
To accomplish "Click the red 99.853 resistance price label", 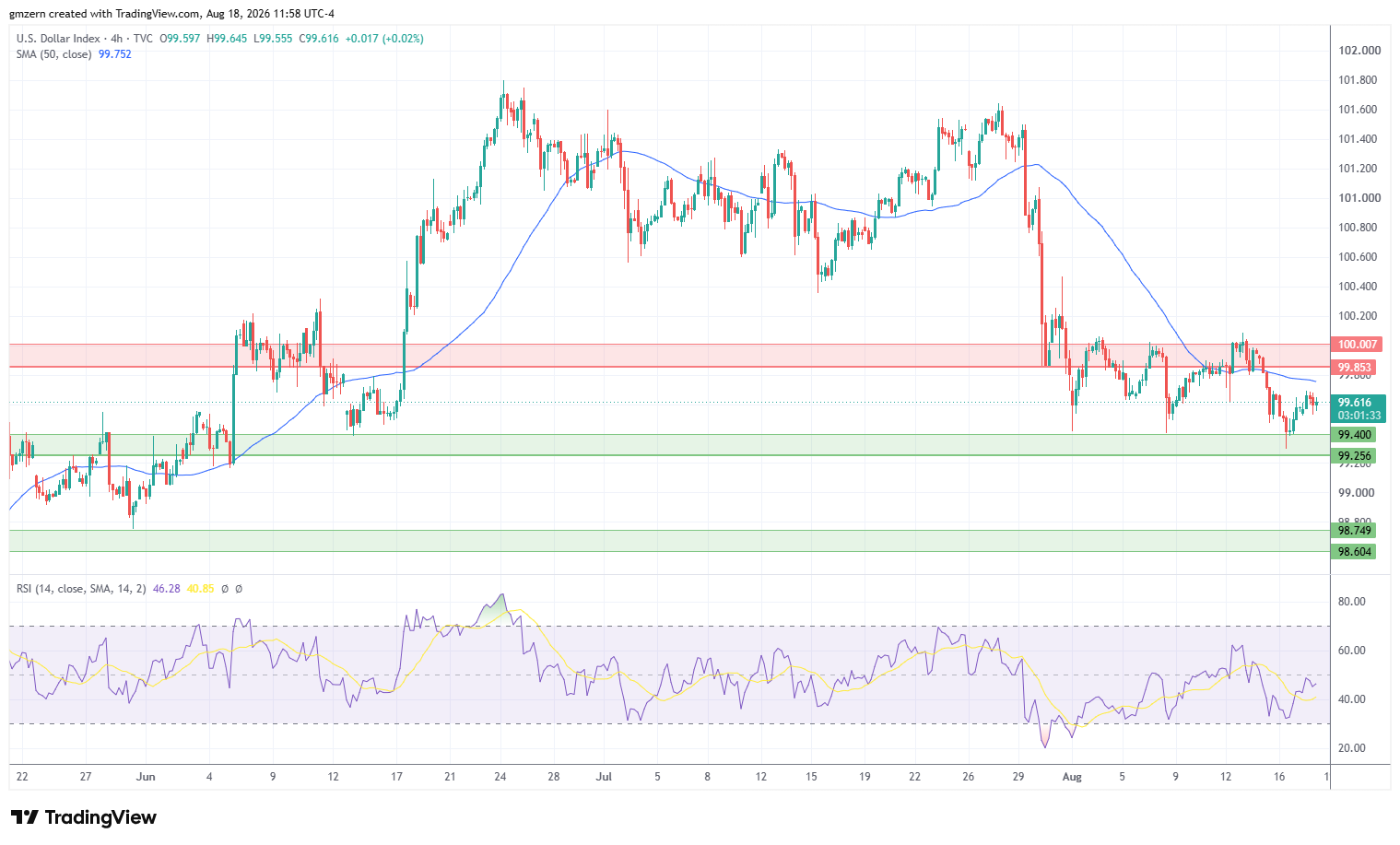I will coord(1355,368).
